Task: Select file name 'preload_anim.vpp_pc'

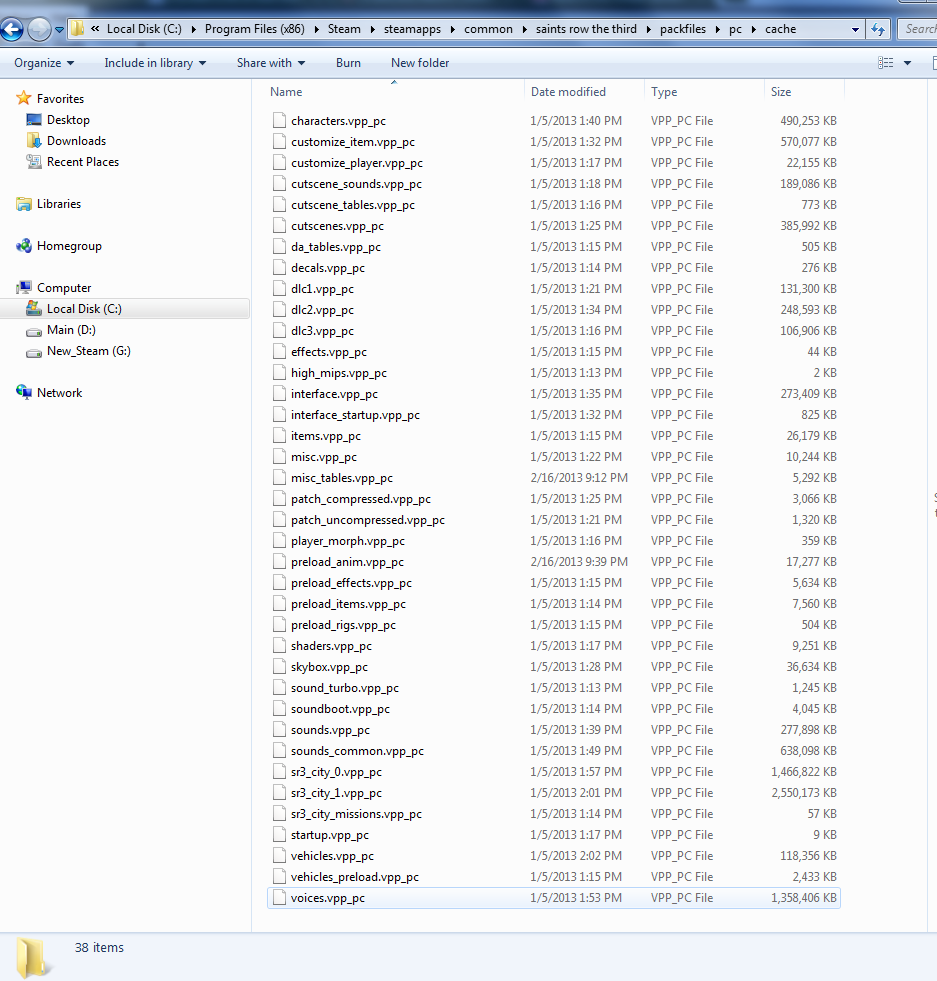Action: [347, 562]
